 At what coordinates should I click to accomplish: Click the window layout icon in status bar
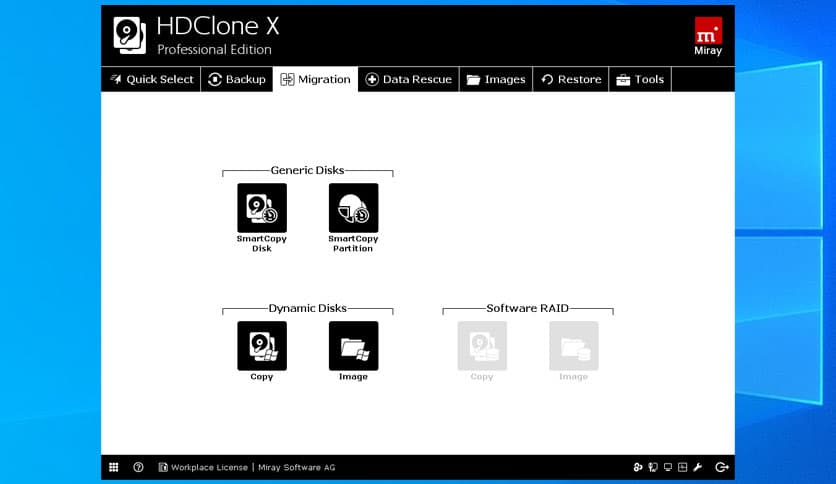[x=682, y=467]
